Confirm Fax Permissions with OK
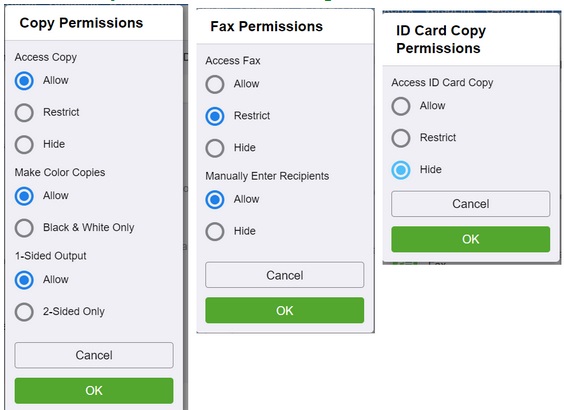Screen dimensions: 564x410 click(285, 310)
